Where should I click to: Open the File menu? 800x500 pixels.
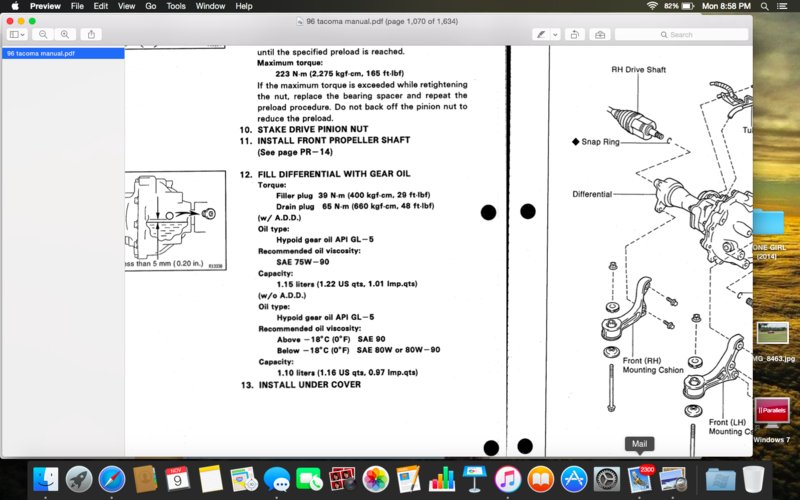[x=77, y=6]
